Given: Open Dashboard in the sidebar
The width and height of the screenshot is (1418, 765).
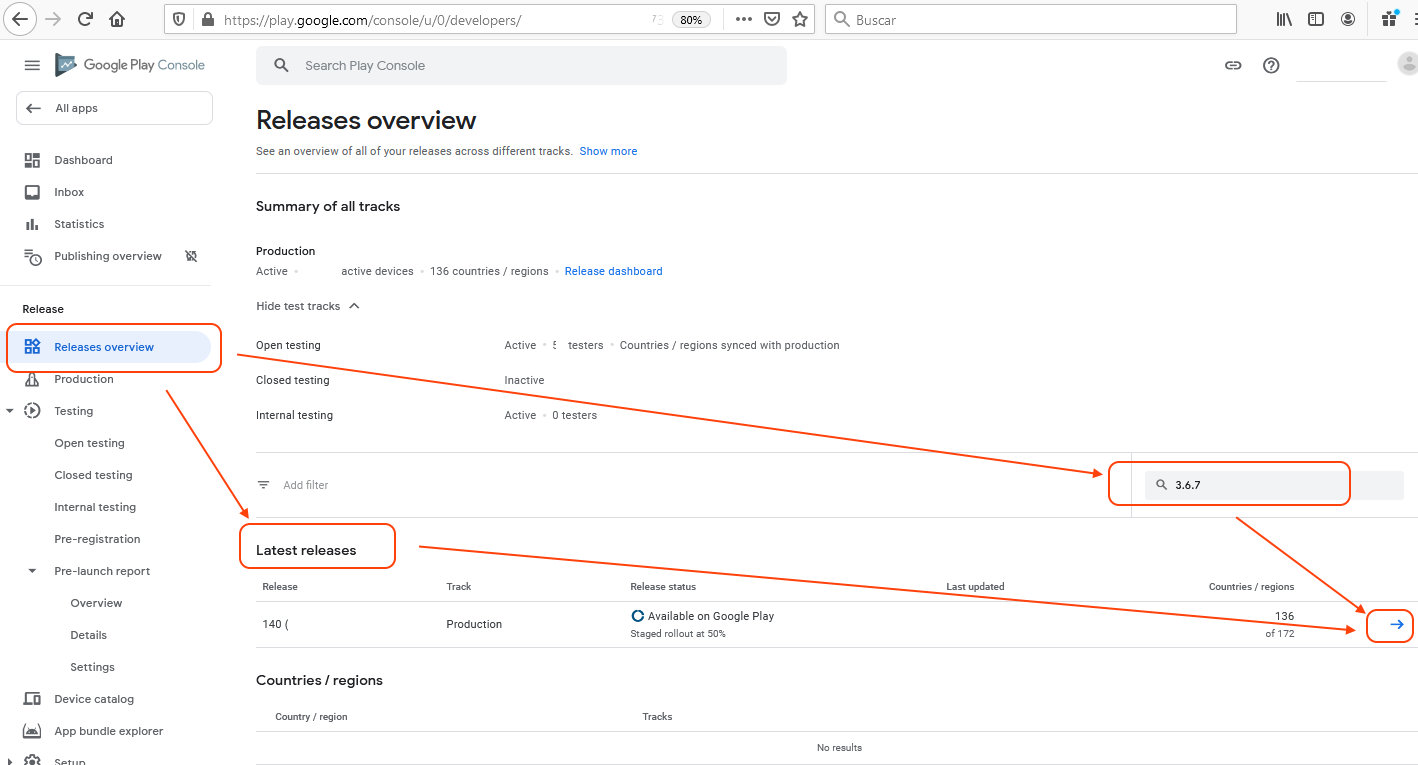Looking at the screenshot, I should (x=83, y=160).
